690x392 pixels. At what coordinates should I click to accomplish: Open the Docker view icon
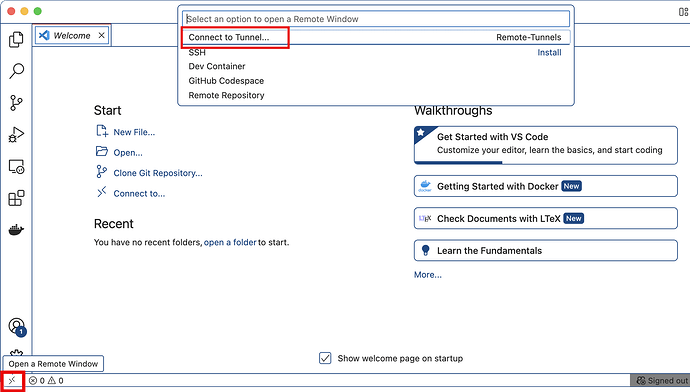[x=16, y=230]
